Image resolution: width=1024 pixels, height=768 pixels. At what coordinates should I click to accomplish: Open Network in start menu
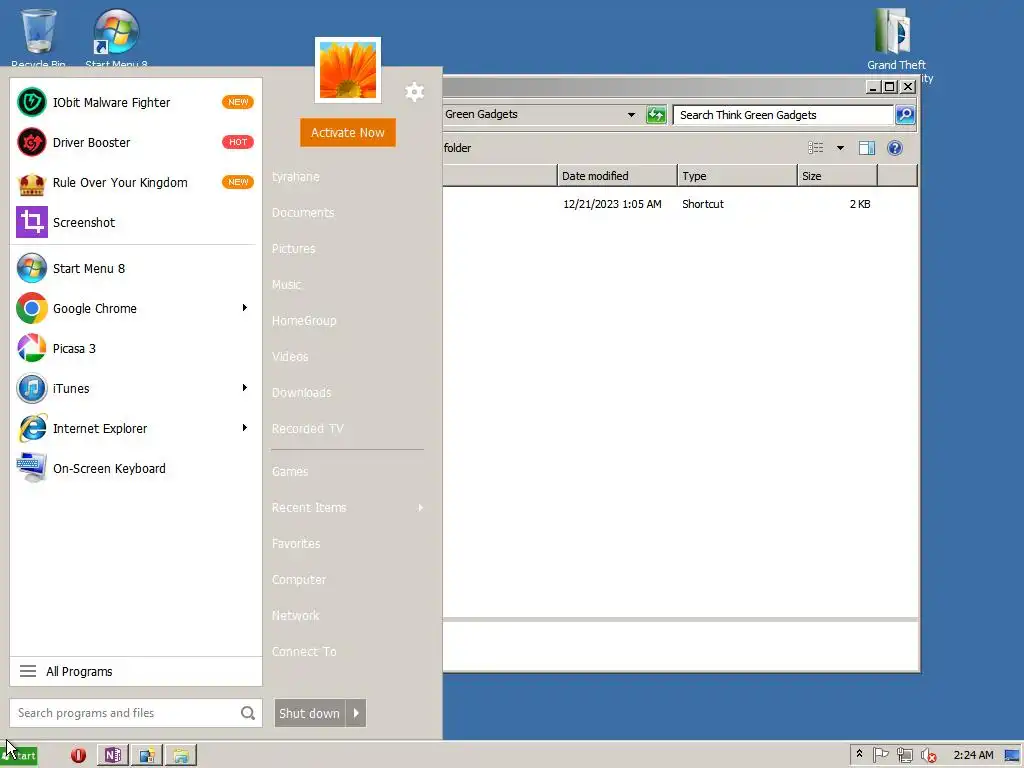click(296, 615)
